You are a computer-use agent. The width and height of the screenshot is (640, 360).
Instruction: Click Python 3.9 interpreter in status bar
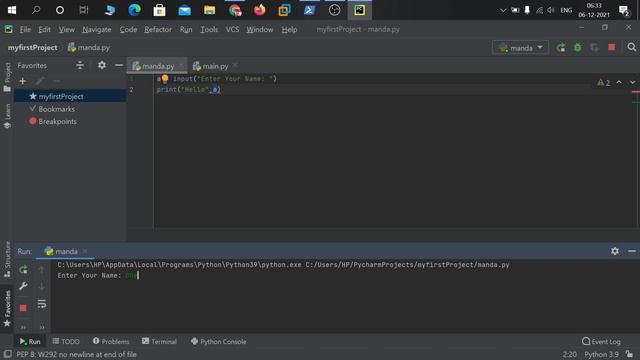(601, 354)
